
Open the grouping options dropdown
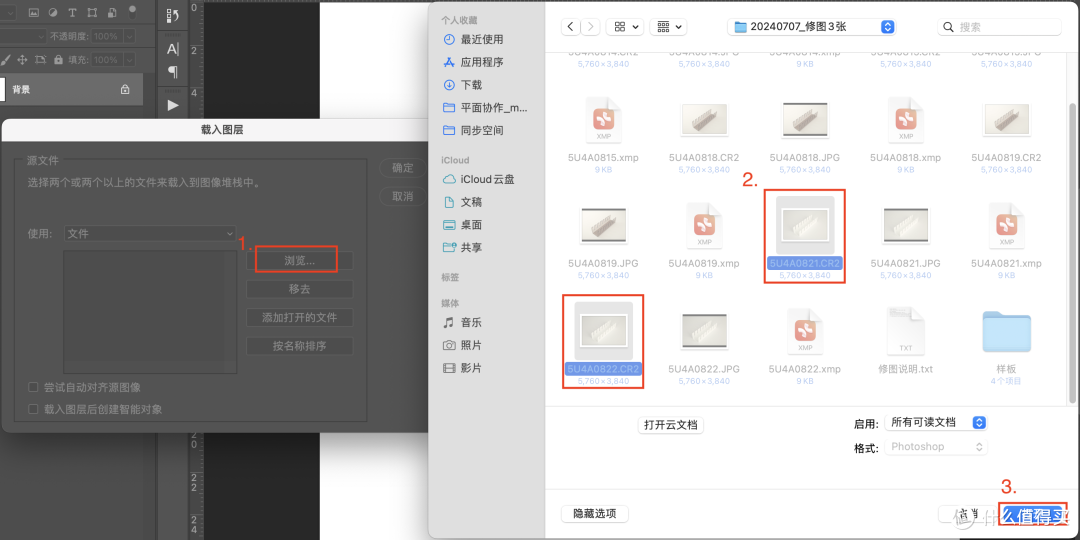pyautogui.click(x=669, y=27)
